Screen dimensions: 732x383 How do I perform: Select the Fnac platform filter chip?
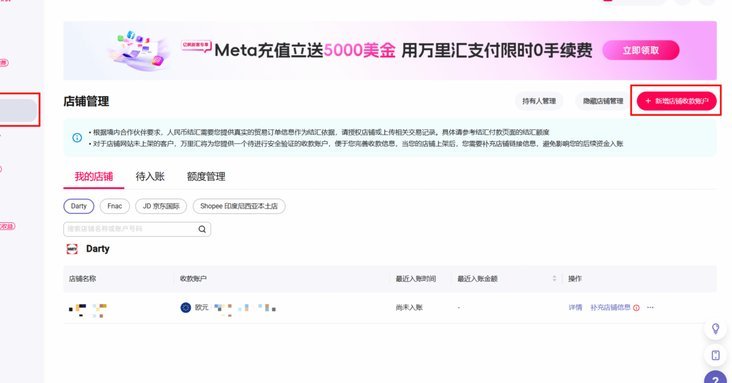(x=114, y=206)
